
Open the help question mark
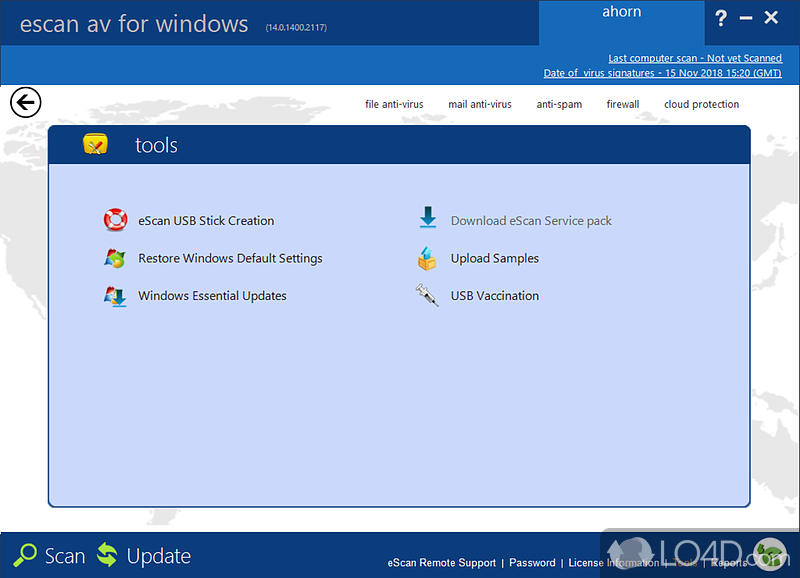[721, 18]
